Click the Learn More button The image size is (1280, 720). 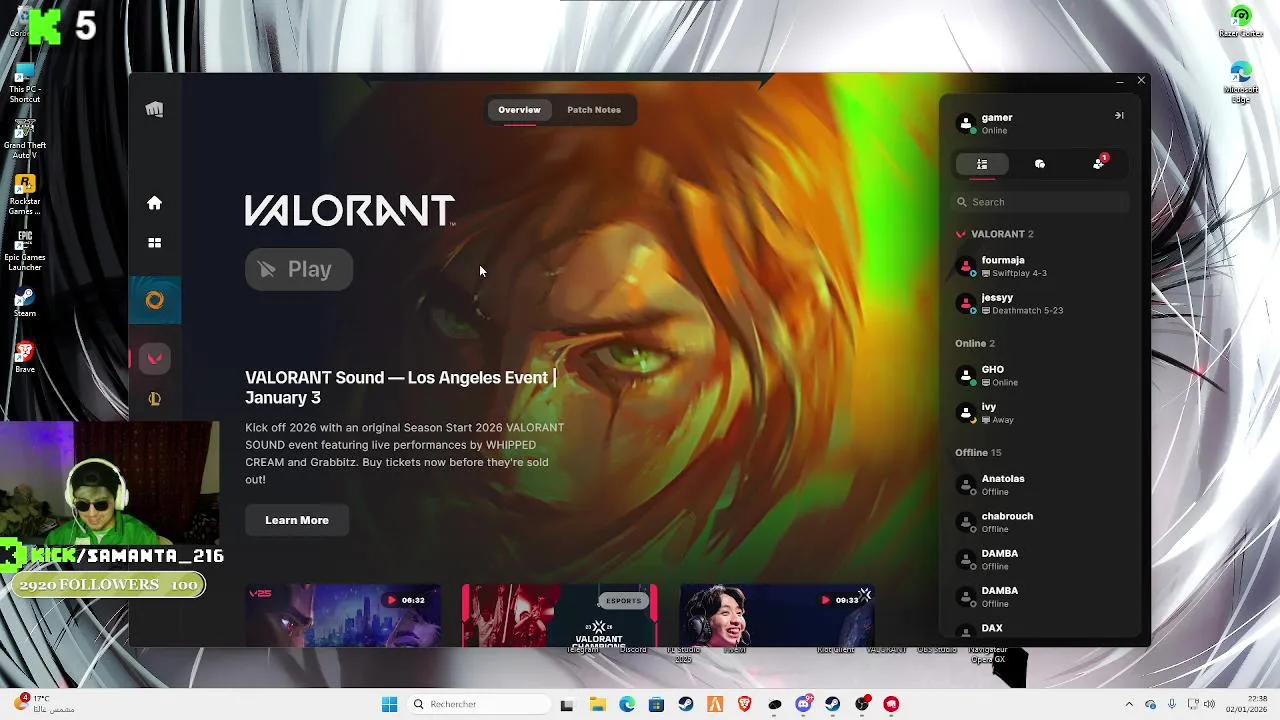297,520
